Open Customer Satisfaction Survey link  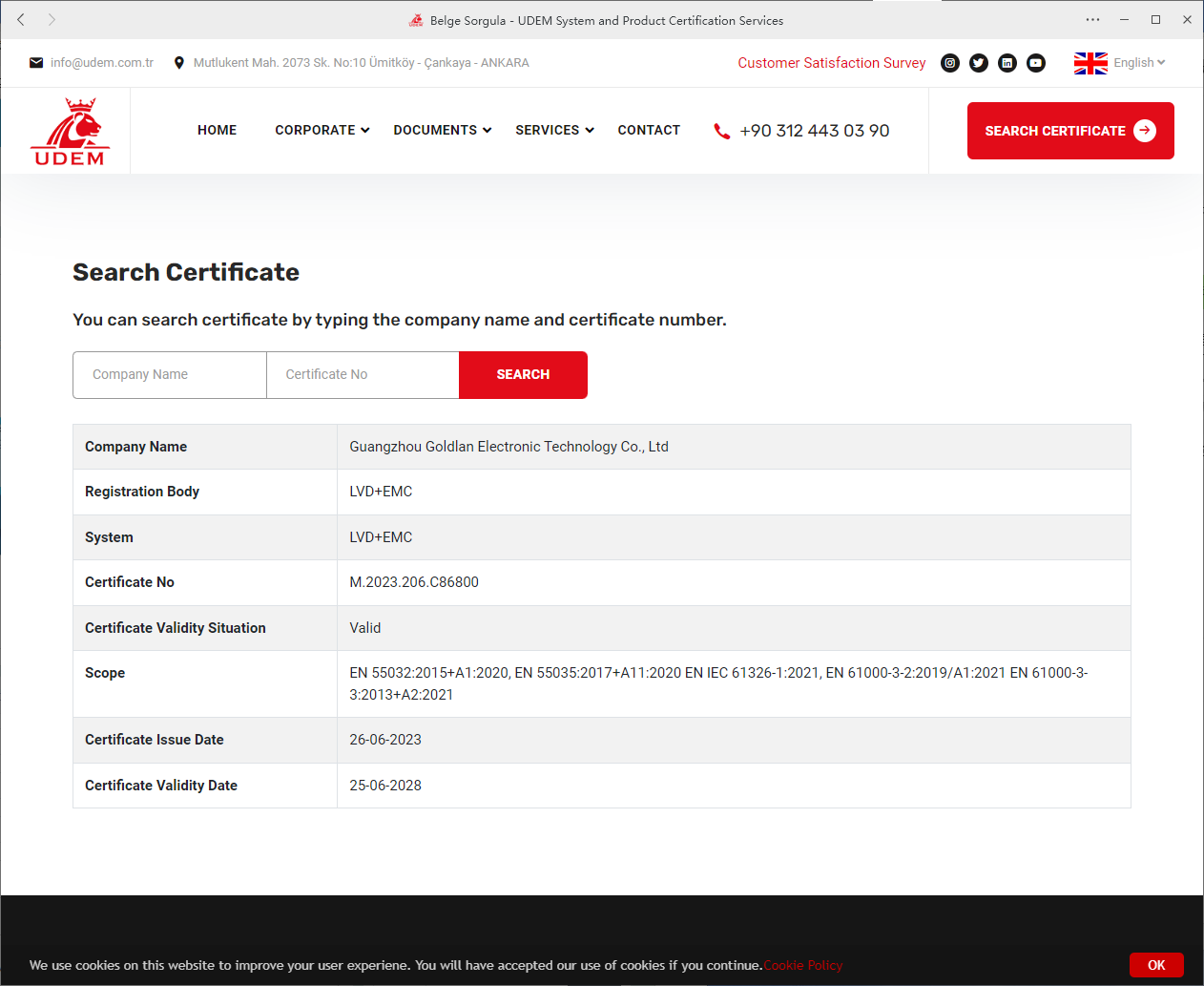[x=831, y=63]
